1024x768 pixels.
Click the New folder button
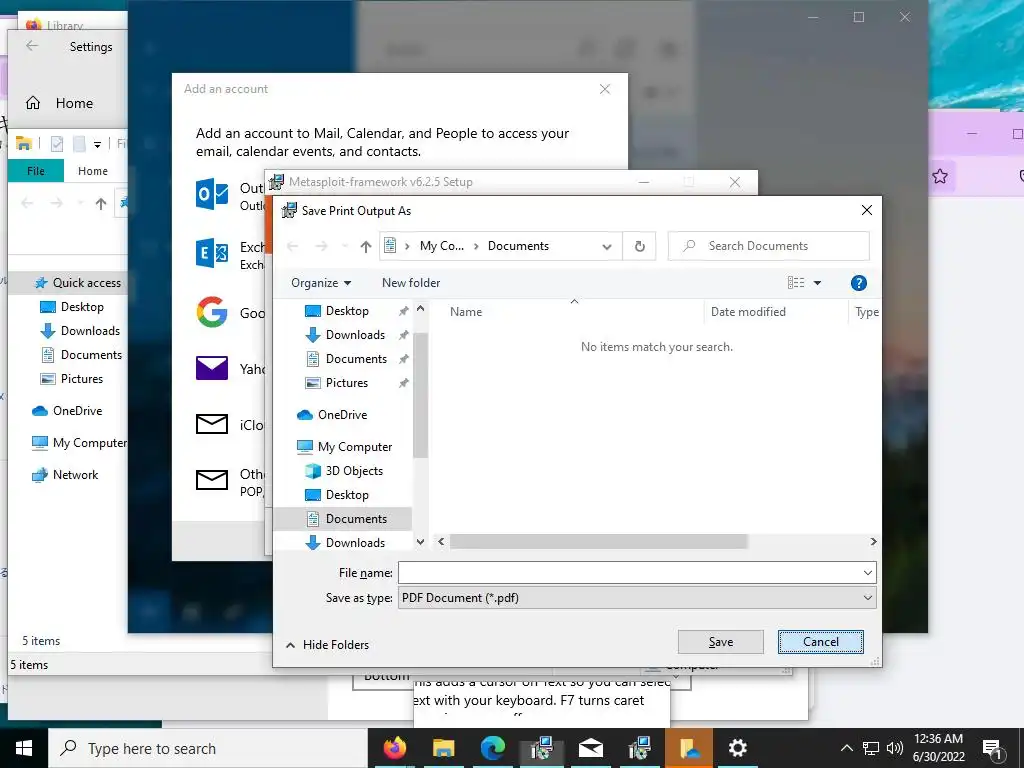411,283
